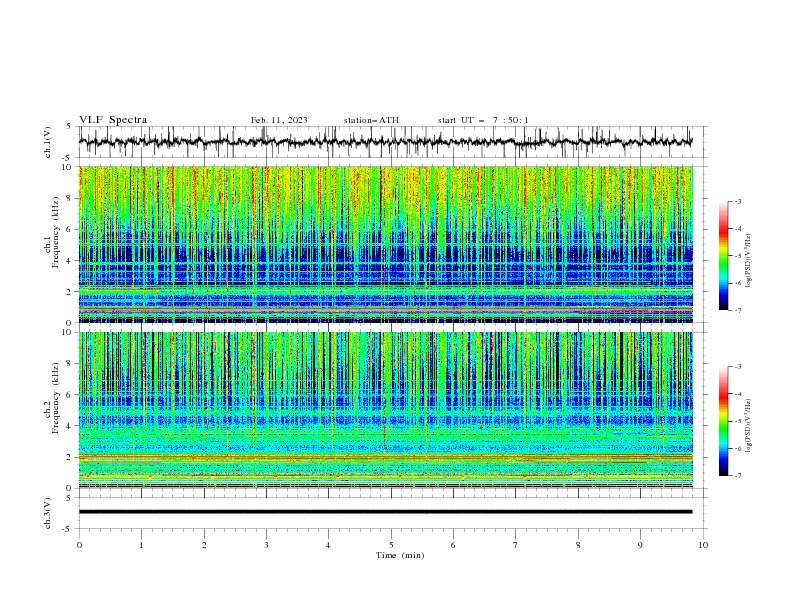The image size is (792, 612).
Task: Click the "VLF Spectra" plot title
Action: click(113, 120)
